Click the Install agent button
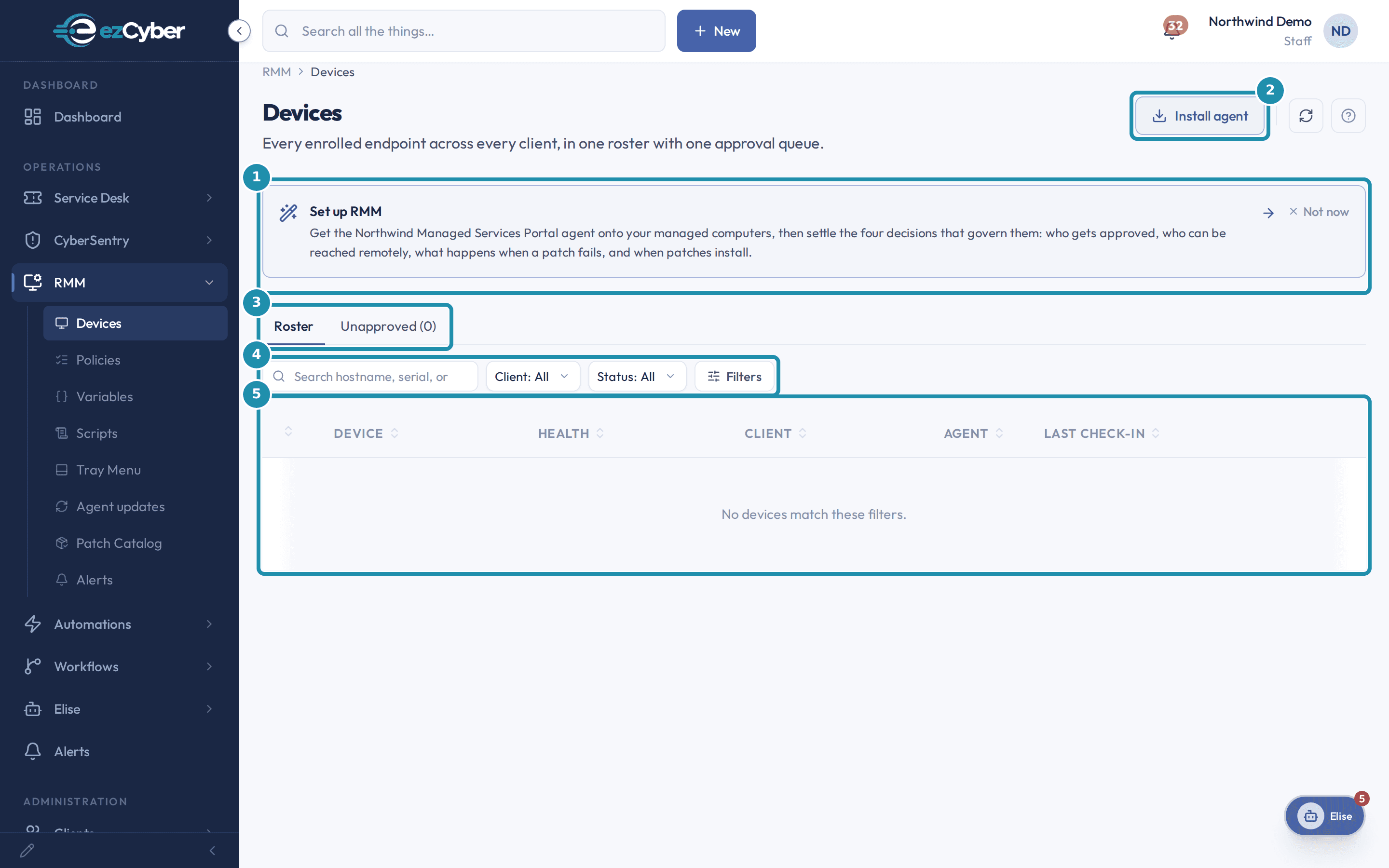Screen dimensions: 1389x868 [1199, 116]
